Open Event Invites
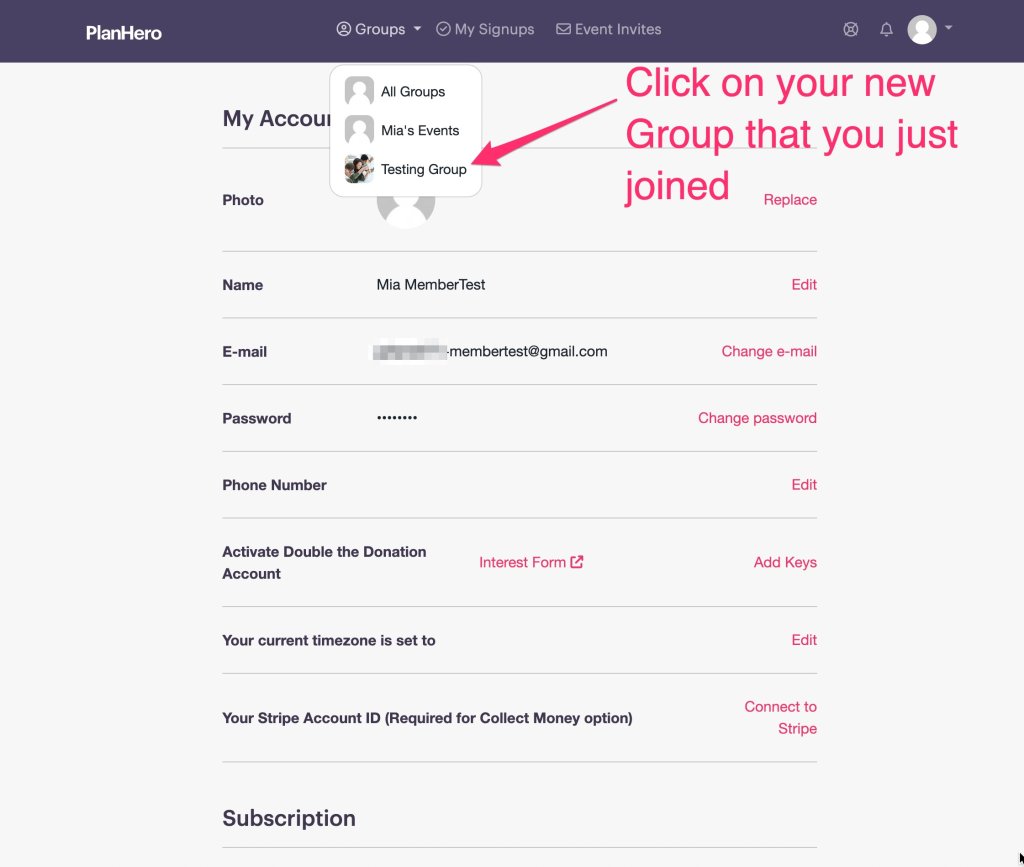The height and width of the screenshot is (867, 1024). 608,30
